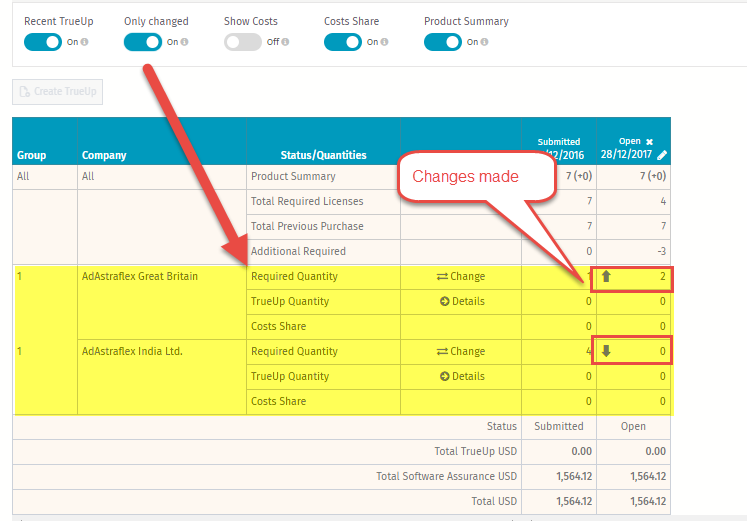
Task: Open Details for AdAstraflex Great Britain
Action: point(462,301)
